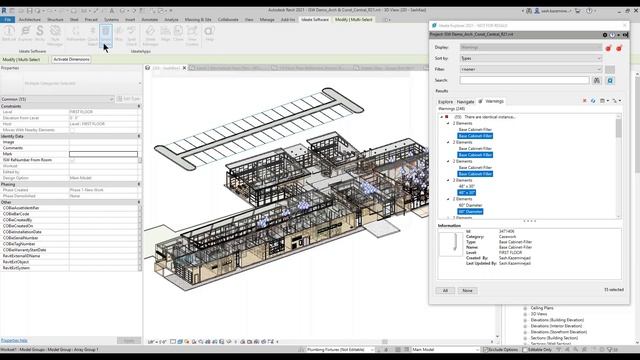Open the Properties help link
The image size is (640, 360).
point(14,340)
